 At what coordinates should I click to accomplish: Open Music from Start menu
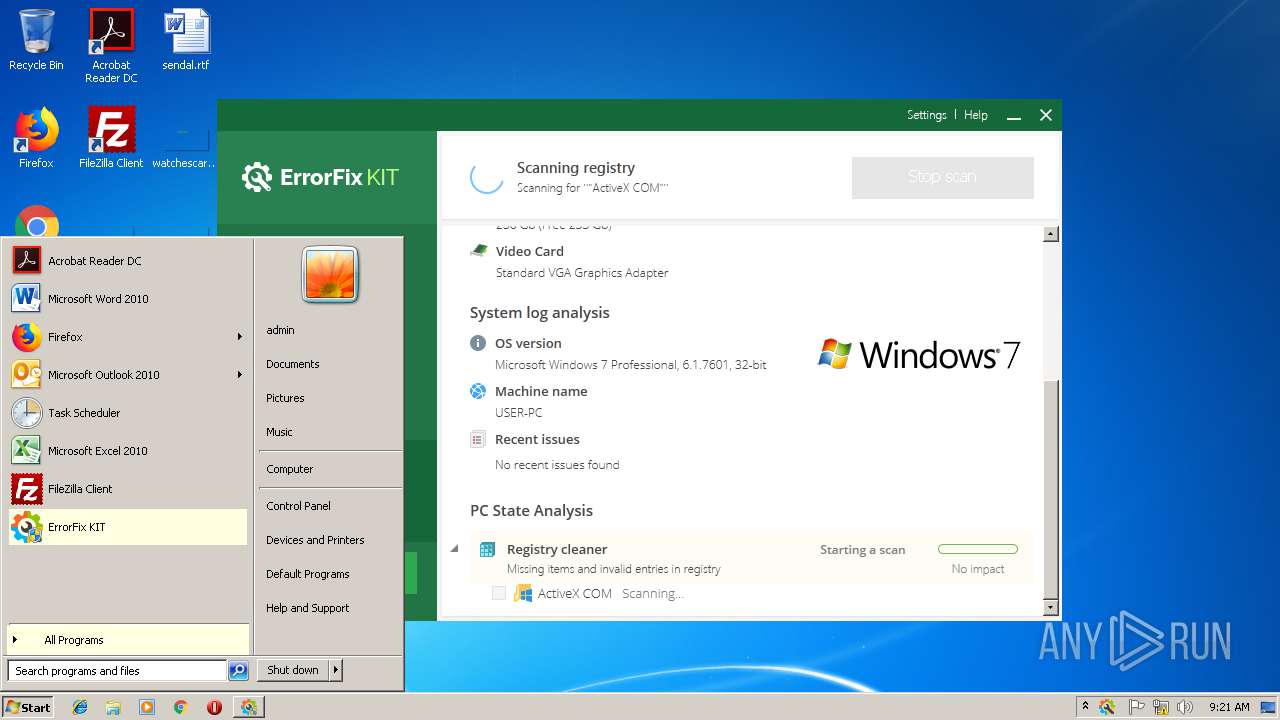point(279,432)
